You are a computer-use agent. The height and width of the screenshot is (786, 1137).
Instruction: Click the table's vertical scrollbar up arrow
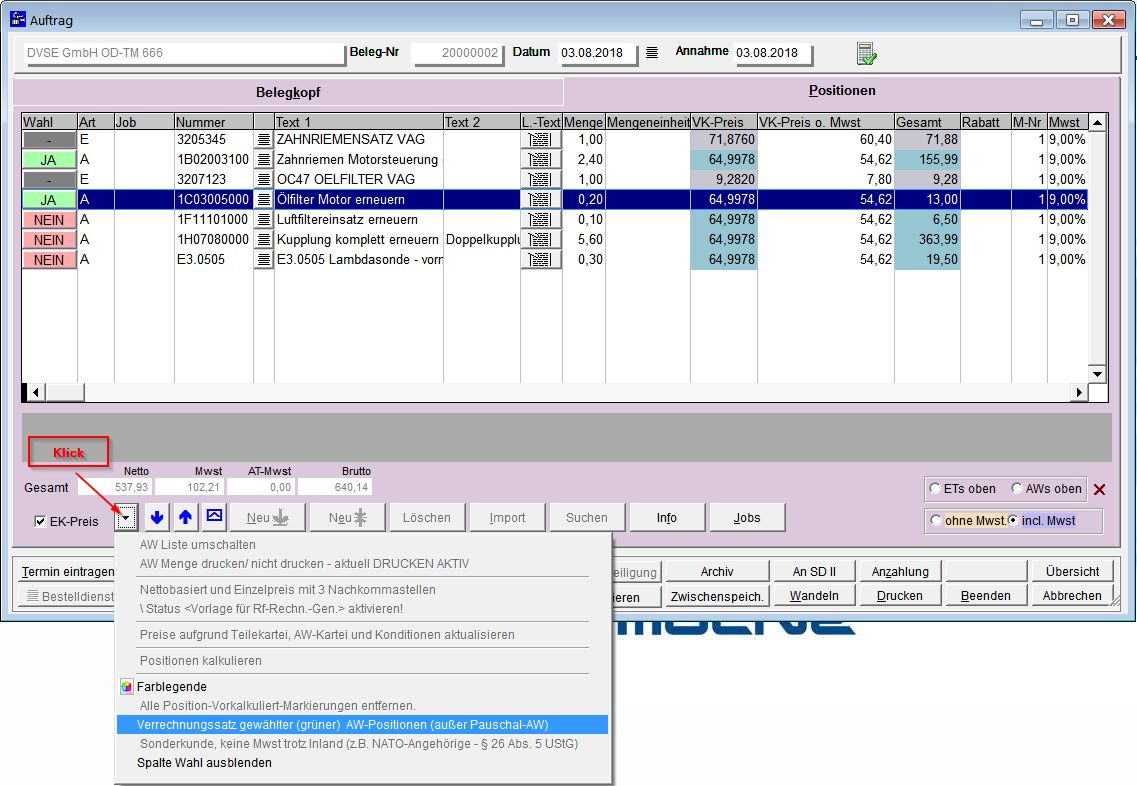(x=1097, y=122)
